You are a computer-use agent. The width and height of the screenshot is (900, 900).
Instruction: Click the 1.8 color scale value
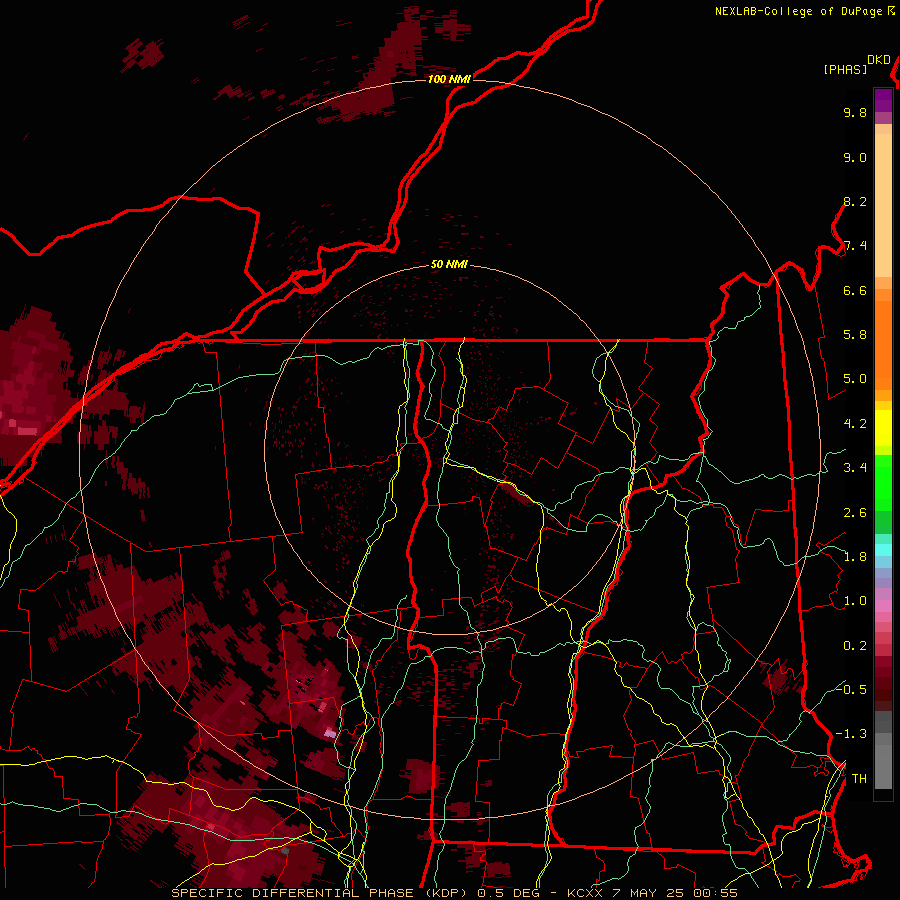(x=855, y=557)
